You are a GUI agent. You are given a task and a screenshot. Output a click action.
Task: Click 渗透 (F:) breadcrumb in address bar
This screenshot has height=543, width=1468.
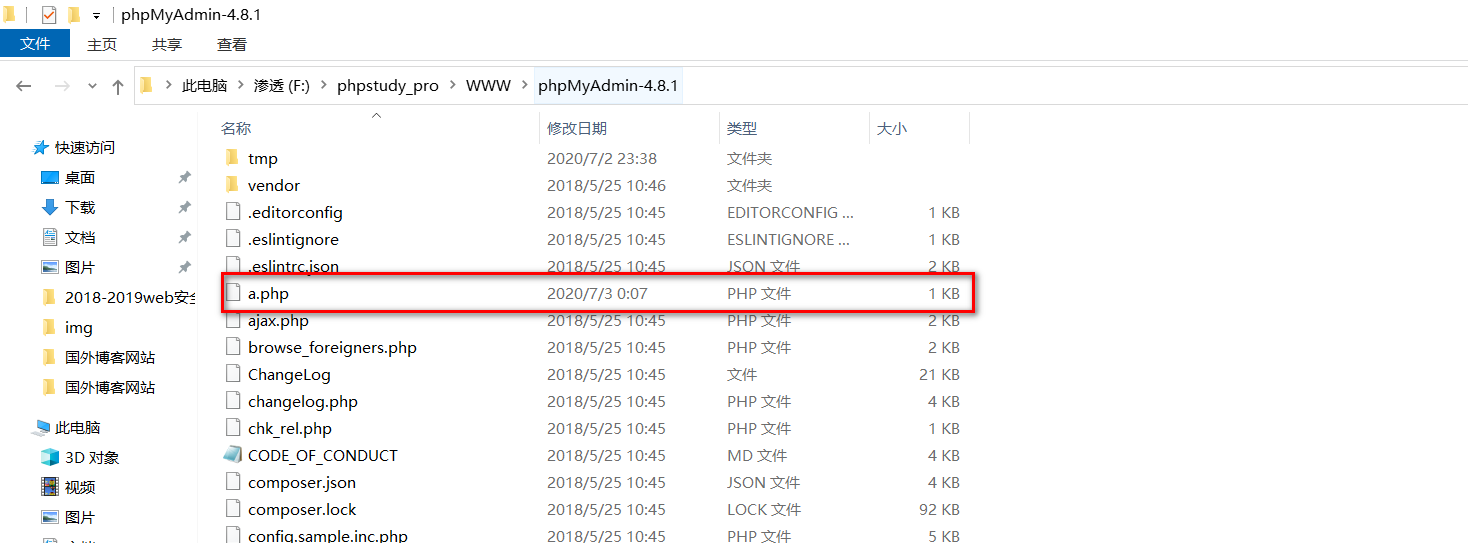(282, 86)
